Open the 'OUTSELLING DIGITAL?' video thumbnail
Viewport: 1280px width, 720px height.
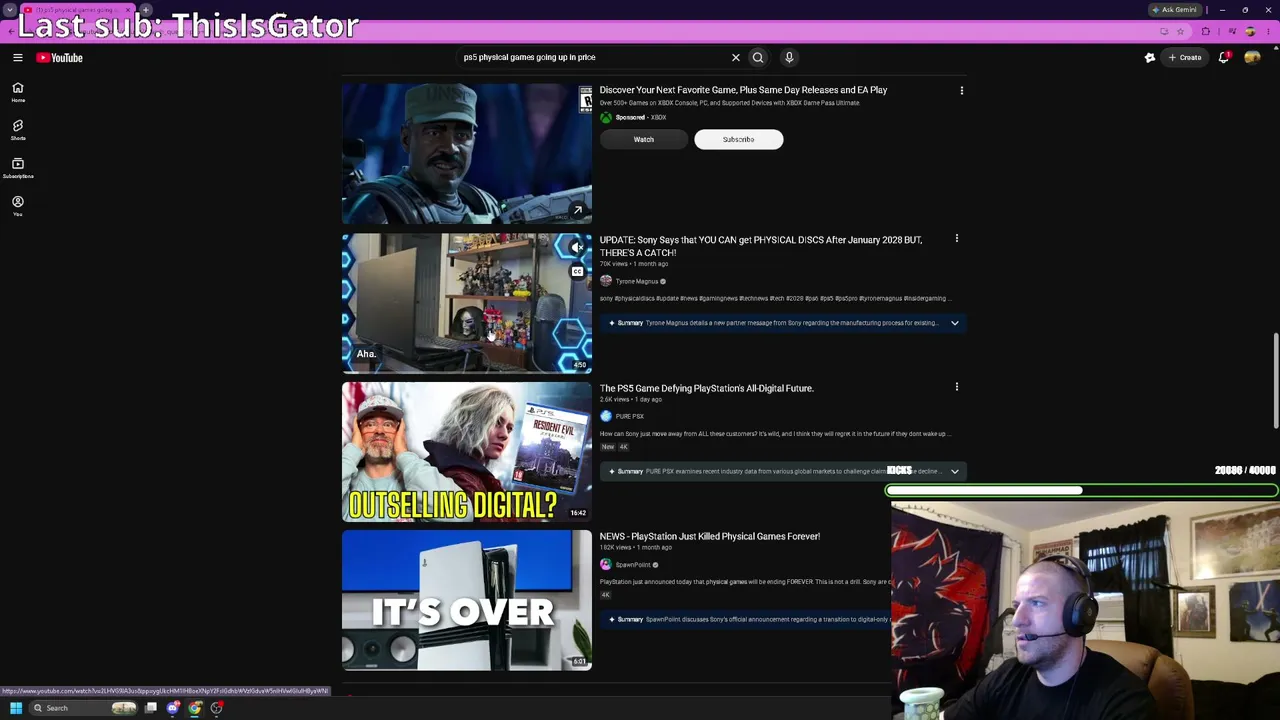click(x=467, y=452)
